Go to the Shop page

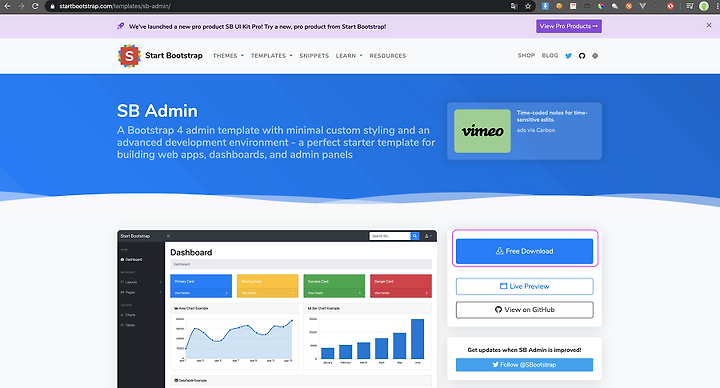click(526, 55)
